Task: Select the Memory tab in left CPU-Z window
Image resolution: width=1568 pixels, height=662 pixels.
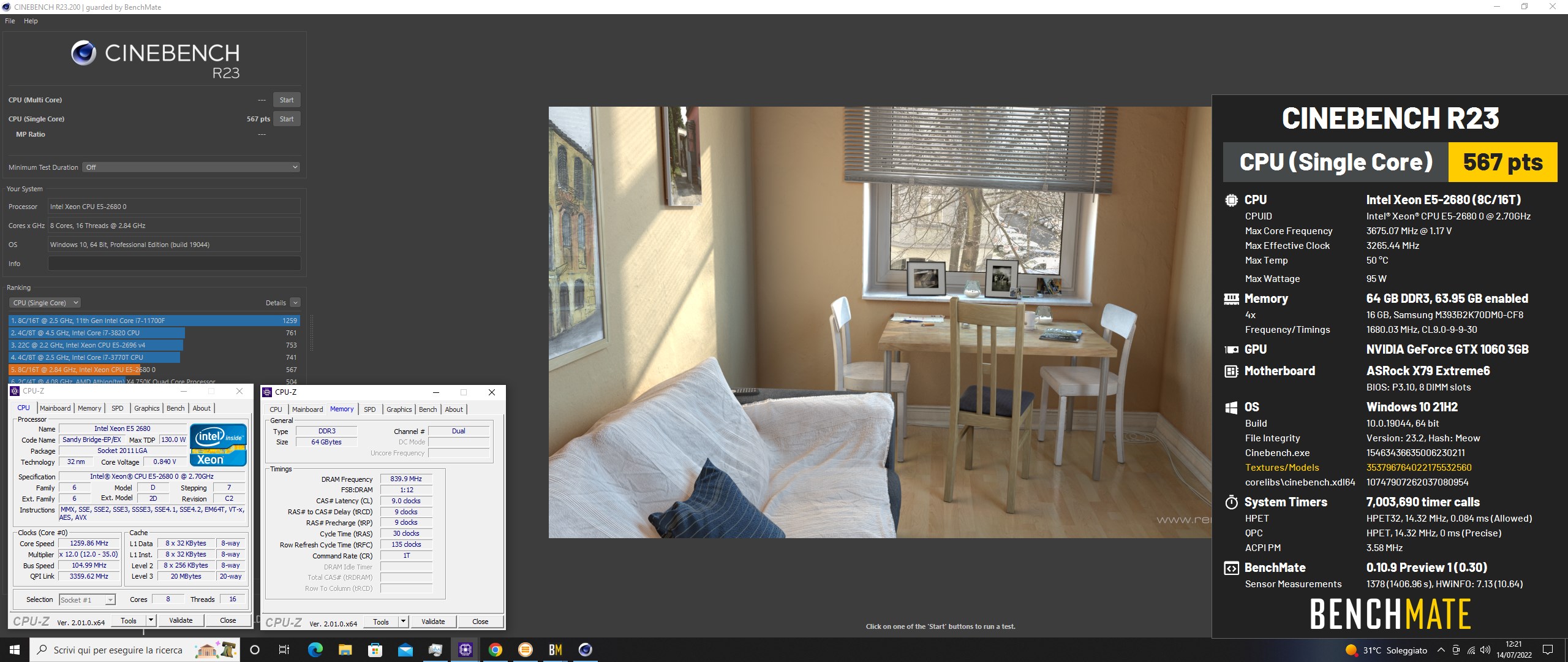Action: [89, 408]
